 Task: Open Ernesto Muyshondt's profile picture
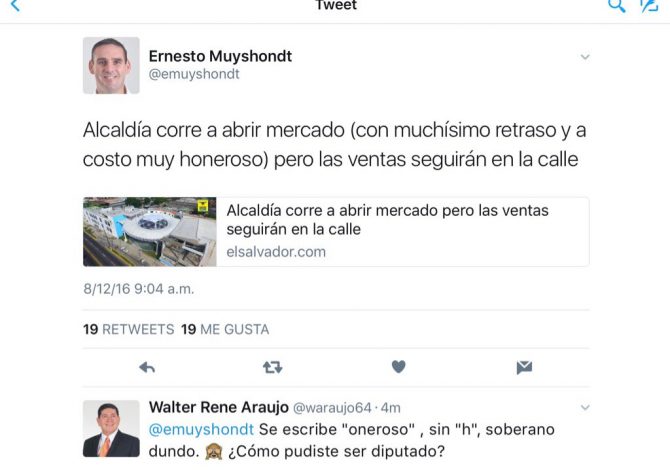coord(111,65)
